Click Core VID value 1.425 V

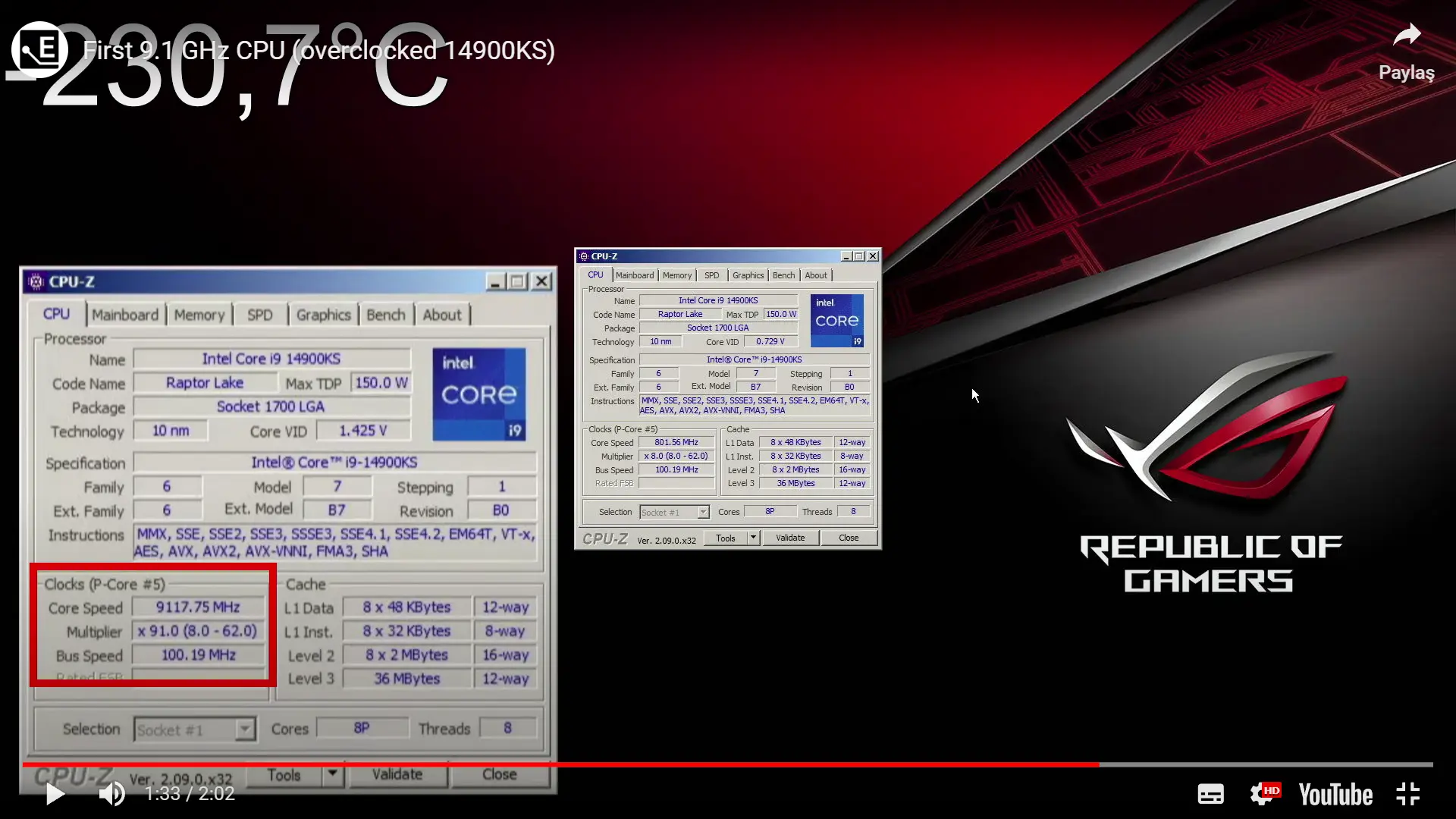coord(363,431)
